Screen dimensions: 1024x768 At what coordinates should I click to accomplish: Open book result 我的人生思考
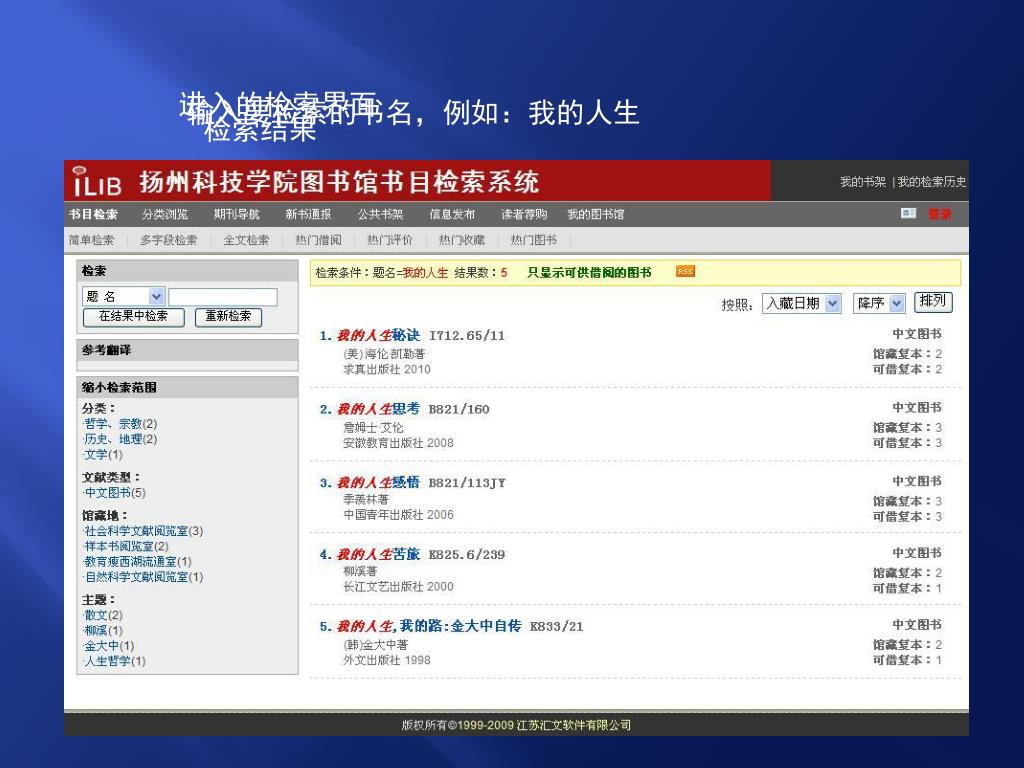pyautogui.click(x=378, y=409)
